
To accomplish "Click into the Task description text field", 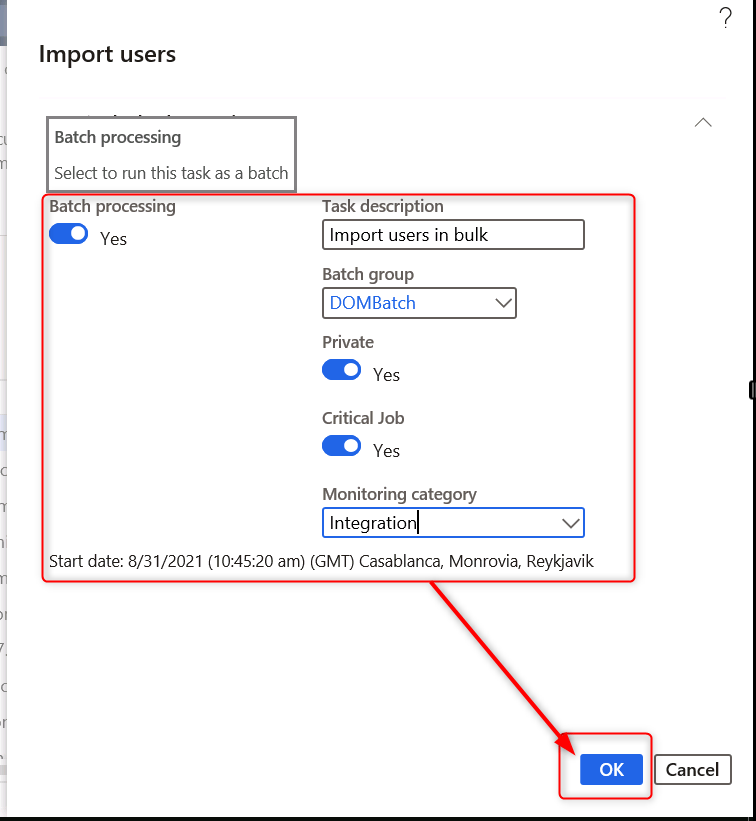I will [x=453, y=235].
